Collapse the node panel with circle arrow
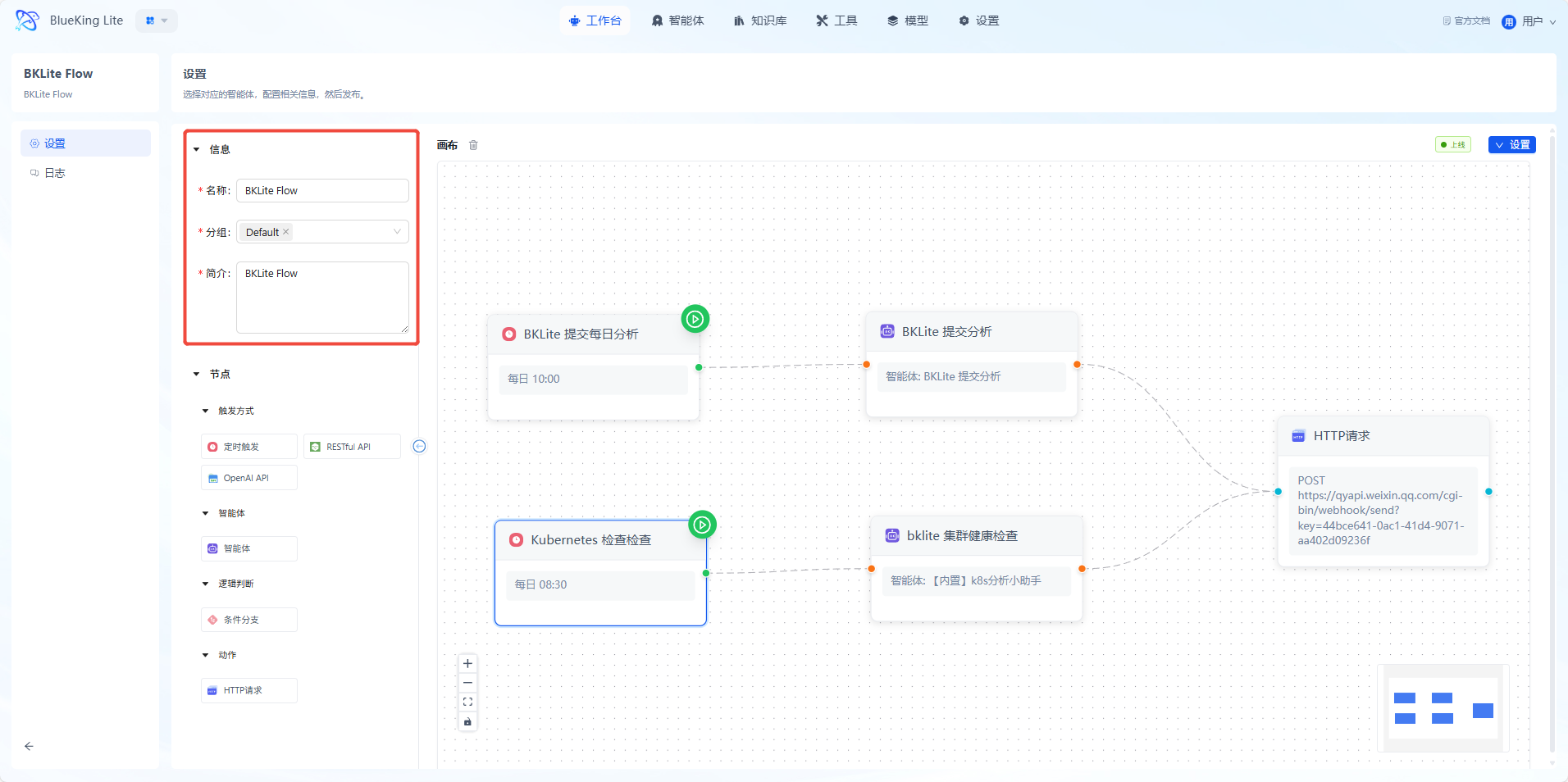The image size is (1568, 782). [419, 447]
